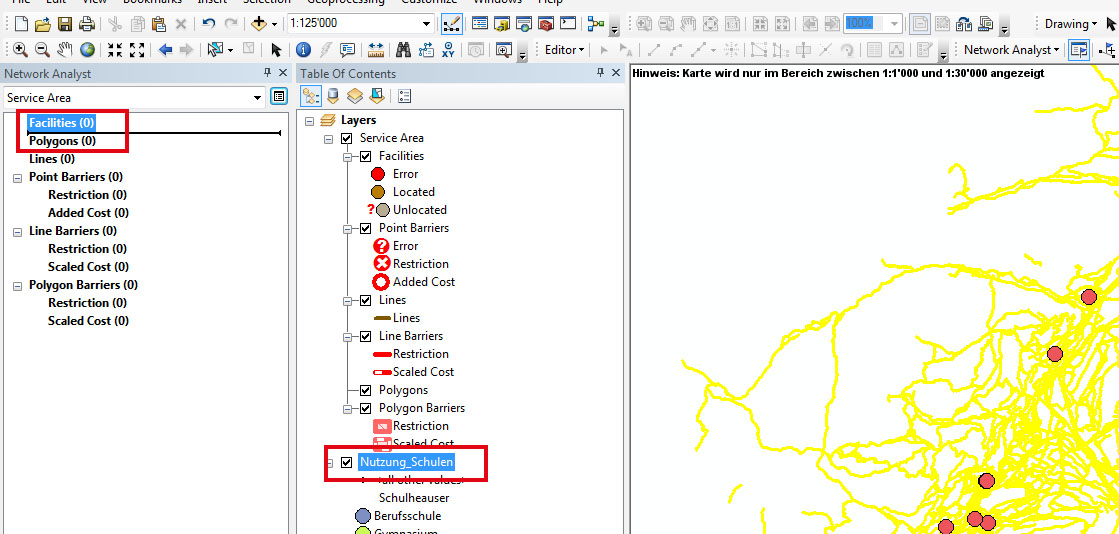
Task: Click the Berufsschule blue symbol swatch
Action: coord(363,516)
